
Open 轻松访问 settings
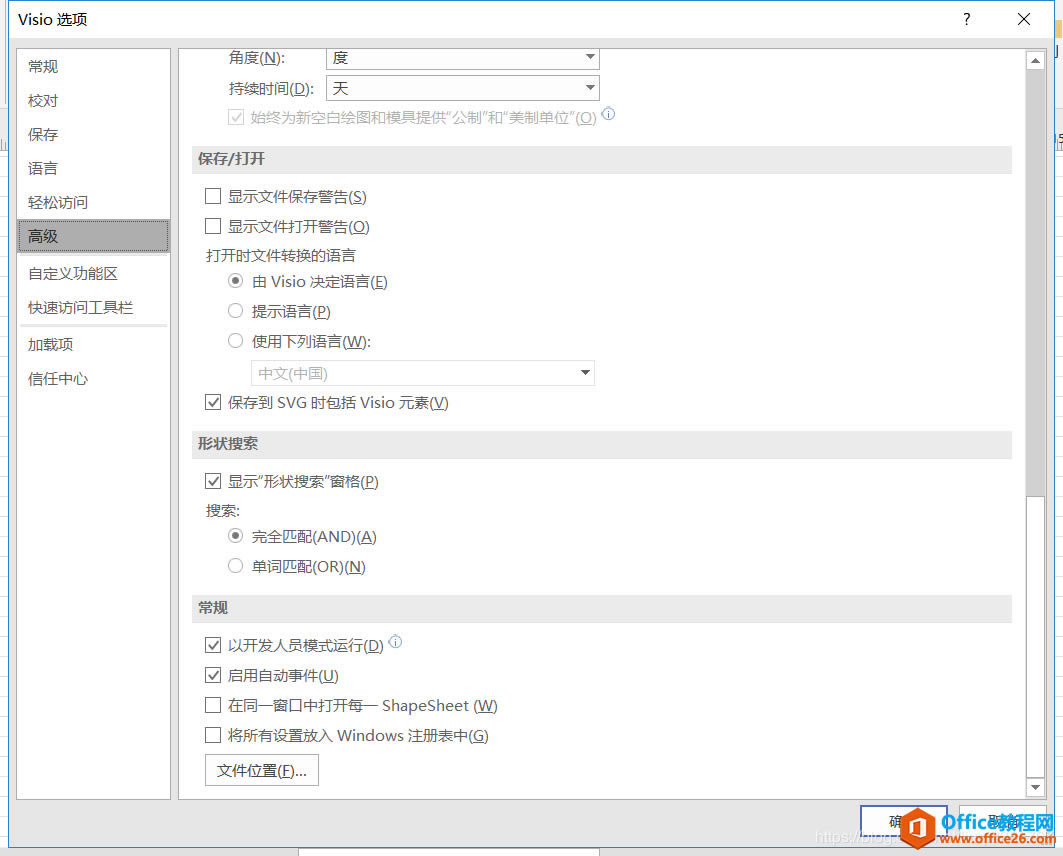pyautogui.click(x=93, y=202)
